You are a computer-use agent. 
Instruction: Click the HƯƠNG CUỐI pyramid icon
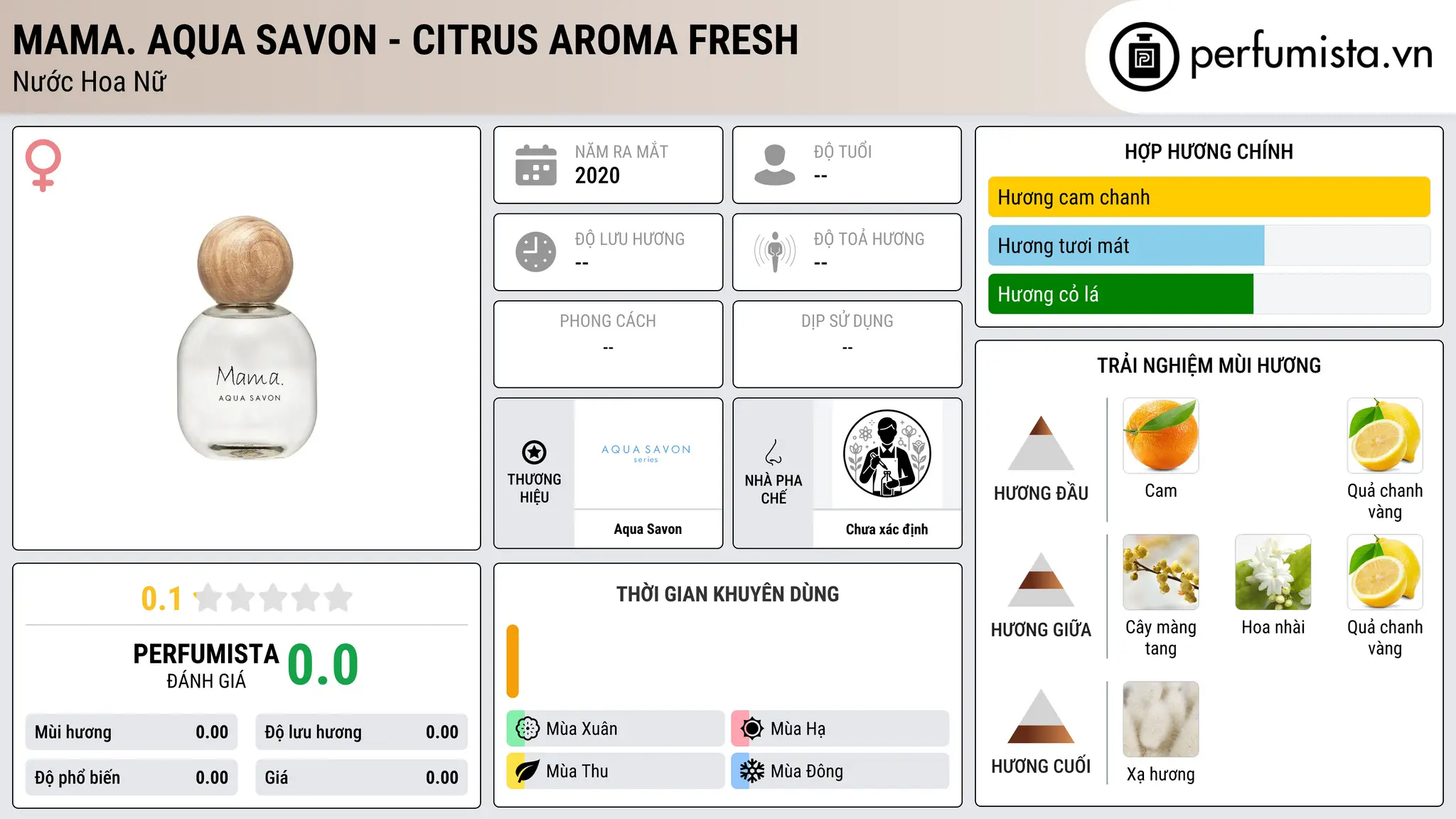[1041, 716]
